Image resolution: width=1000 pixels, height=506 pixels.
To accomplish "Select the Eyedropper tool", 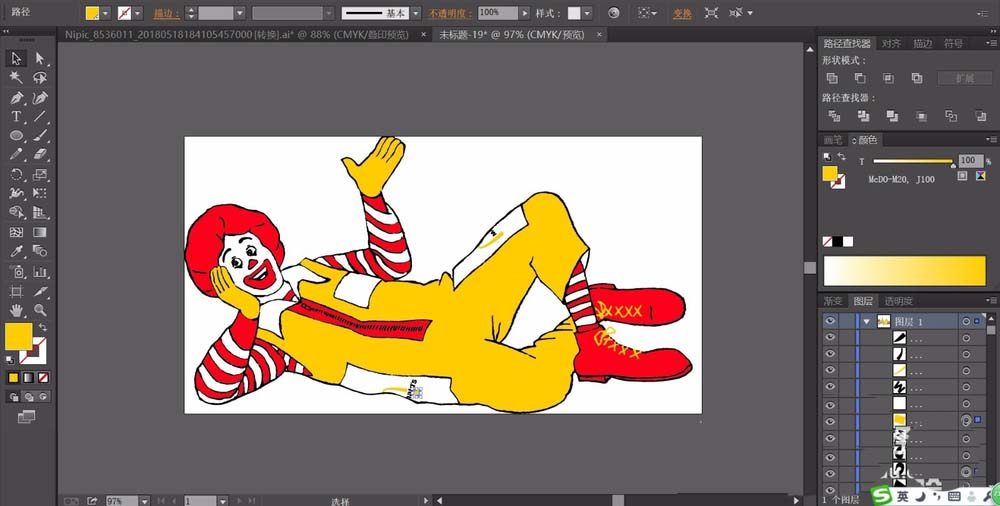I will 16,252.
